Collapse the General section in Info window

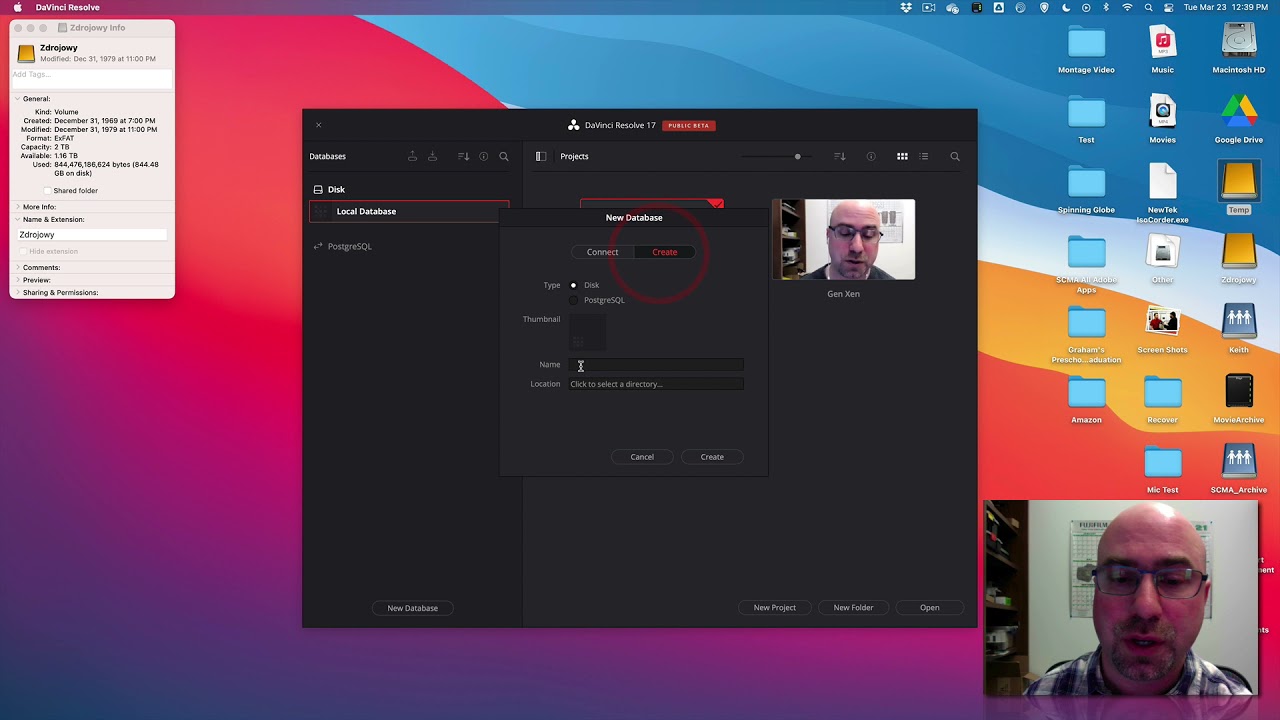17,99
